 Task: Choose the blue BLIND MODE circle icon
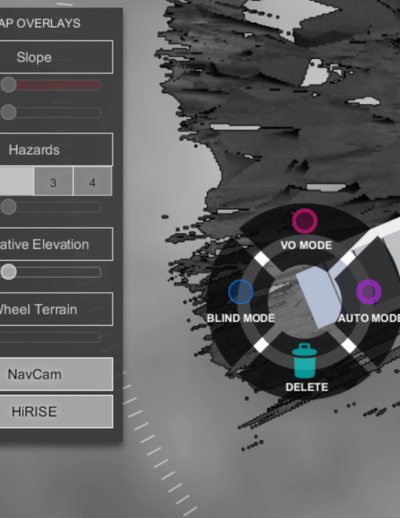point(241,292)
